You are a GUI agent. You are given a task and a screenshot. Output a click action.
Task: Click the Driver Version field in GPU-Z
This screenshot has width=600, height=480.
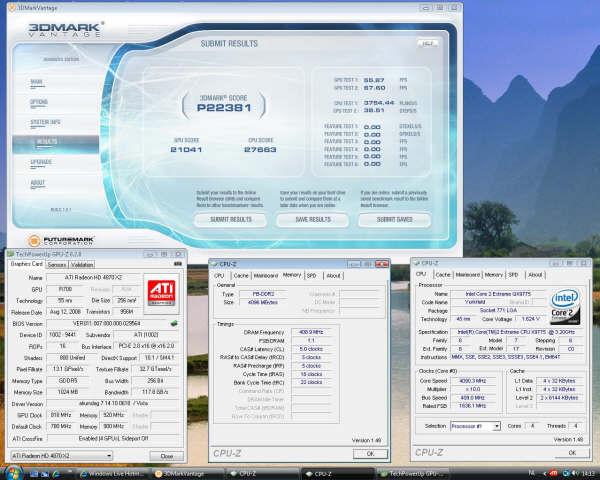click(x=113, y=403)
